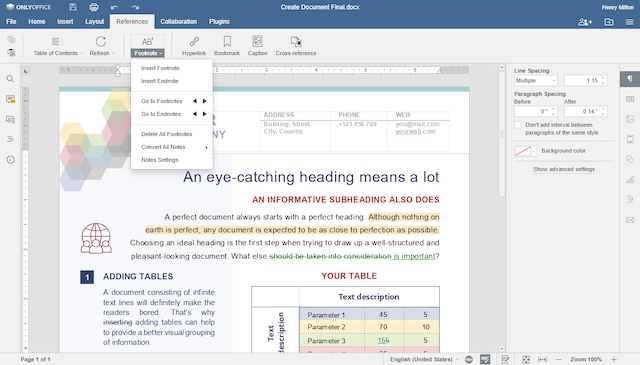Image resolution: width=640 pixels, height=365 pixels.
Task: Open Text Art settings in right sidebar
Action: click(630, 199)
